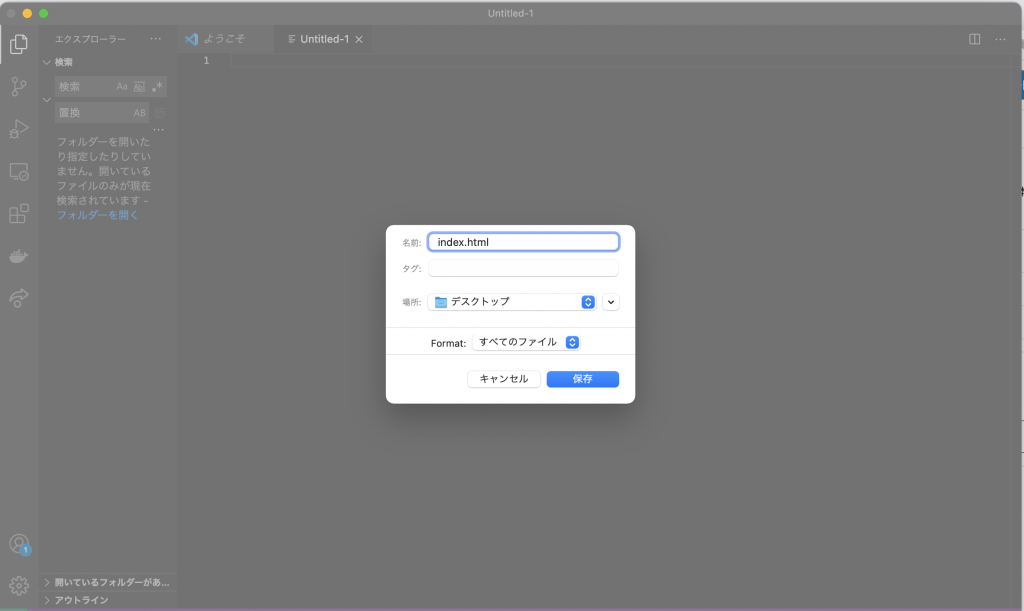Open the Manage settings gear
The width and height of the screenshot is (1024, 611).
pos(18,586)
